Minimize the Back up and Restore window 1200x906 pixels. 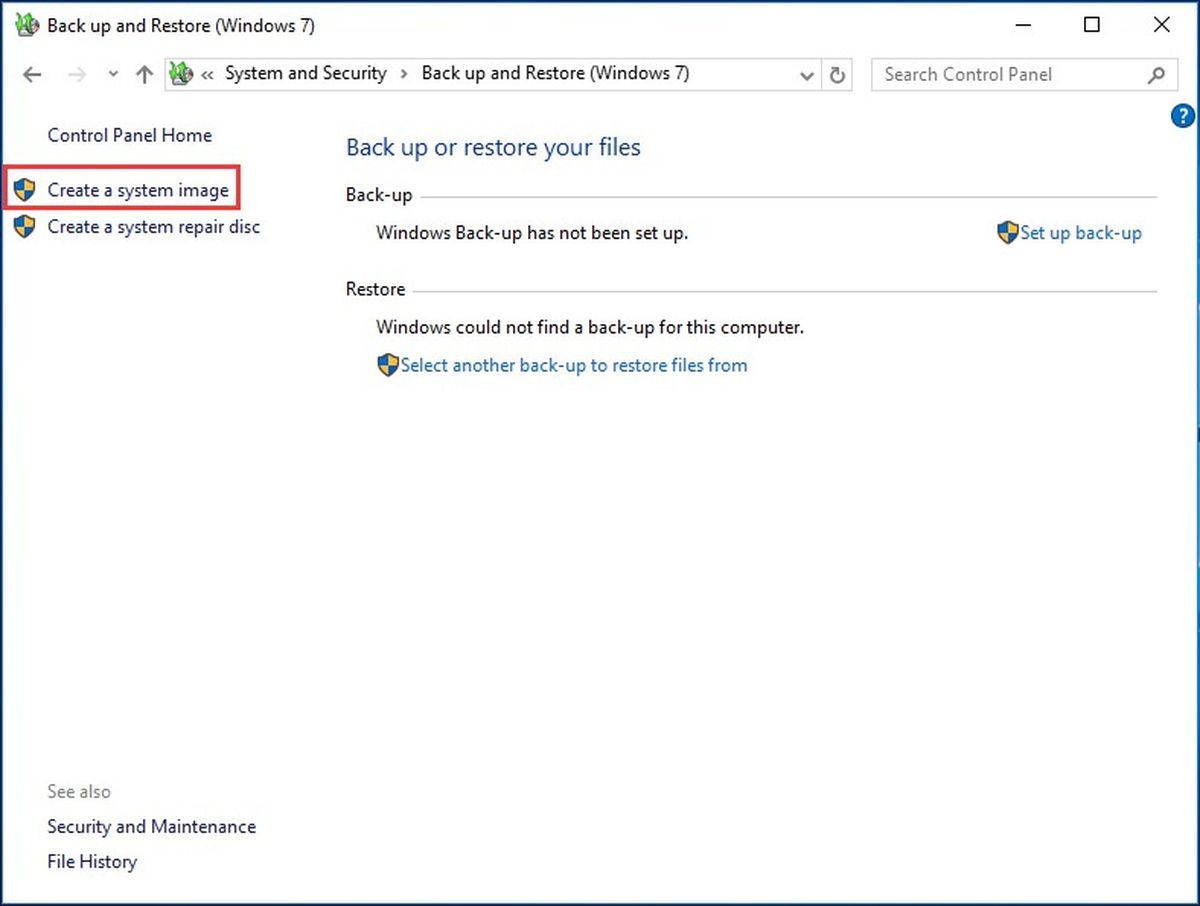pyautogui.click(x=1021, y=26)
